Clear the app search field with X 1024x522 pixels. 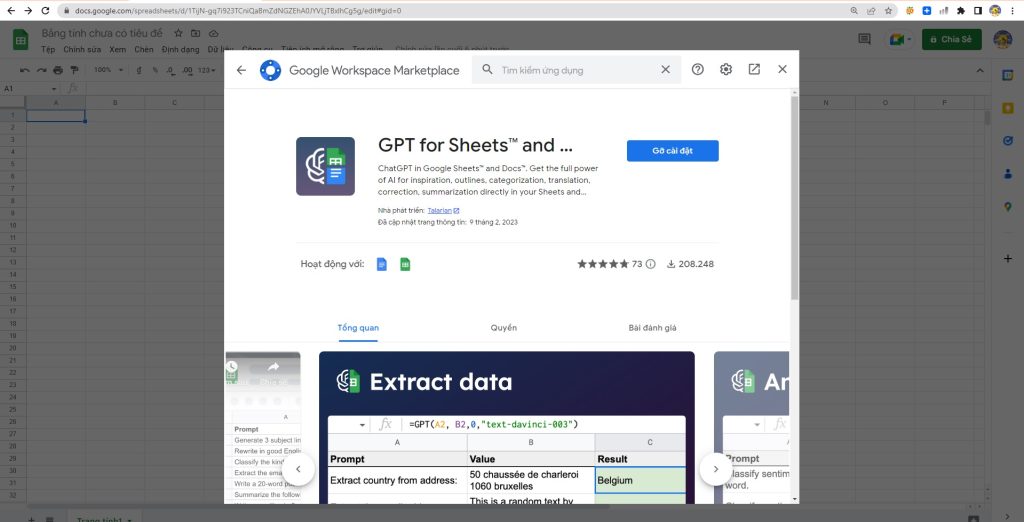pos(665,70)
